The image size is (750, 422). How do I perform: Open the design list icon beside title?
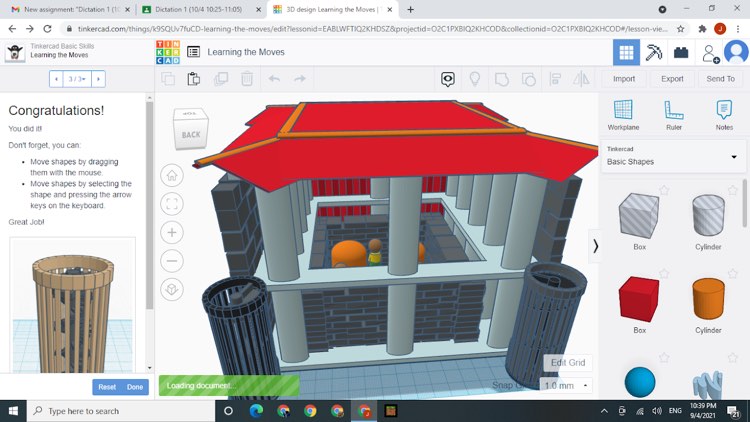tap(194, 52)
